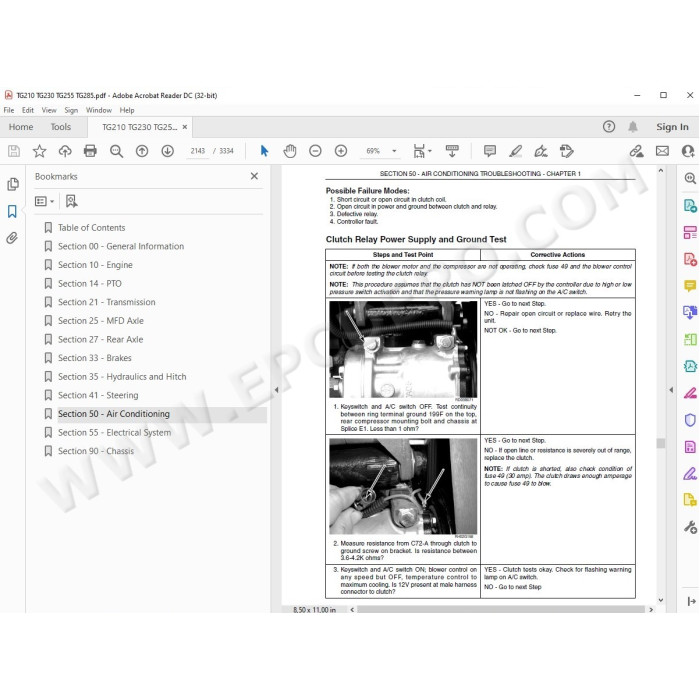Toggle the Bookmarks panel icon
700x700 pixels.
tap(12, 211)
